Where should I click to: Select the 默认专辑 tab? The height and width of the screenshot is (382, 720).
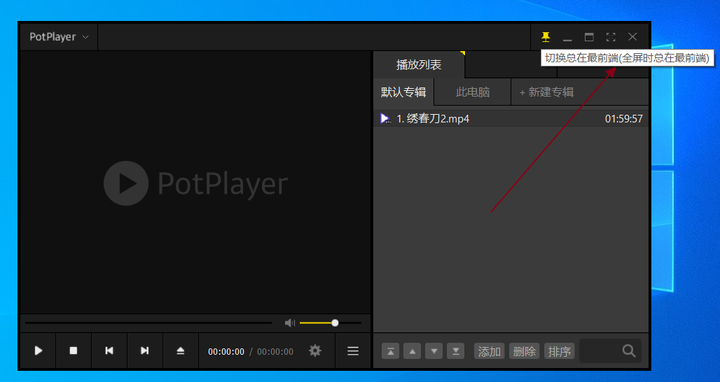[x=403, y=92]
